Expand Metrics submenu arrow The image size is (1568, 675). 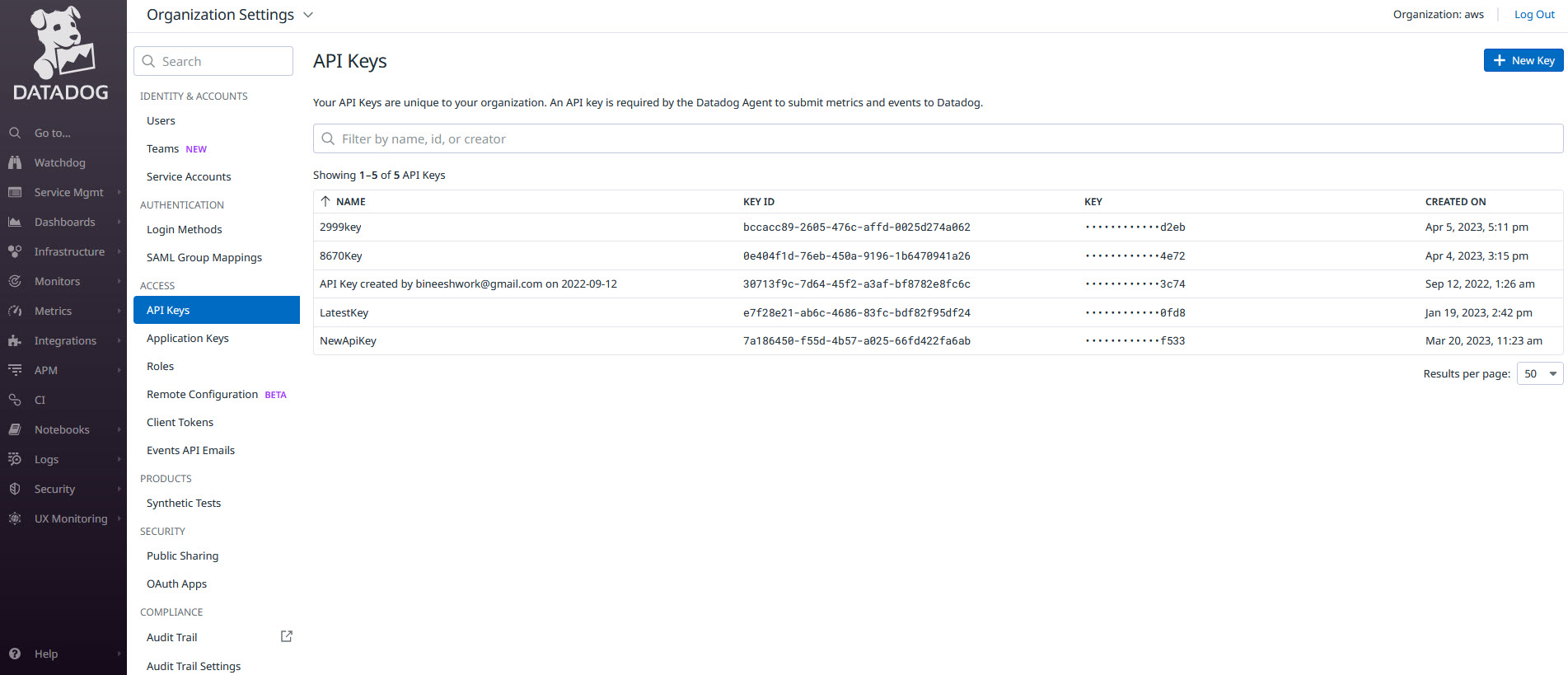click(119, 311)
